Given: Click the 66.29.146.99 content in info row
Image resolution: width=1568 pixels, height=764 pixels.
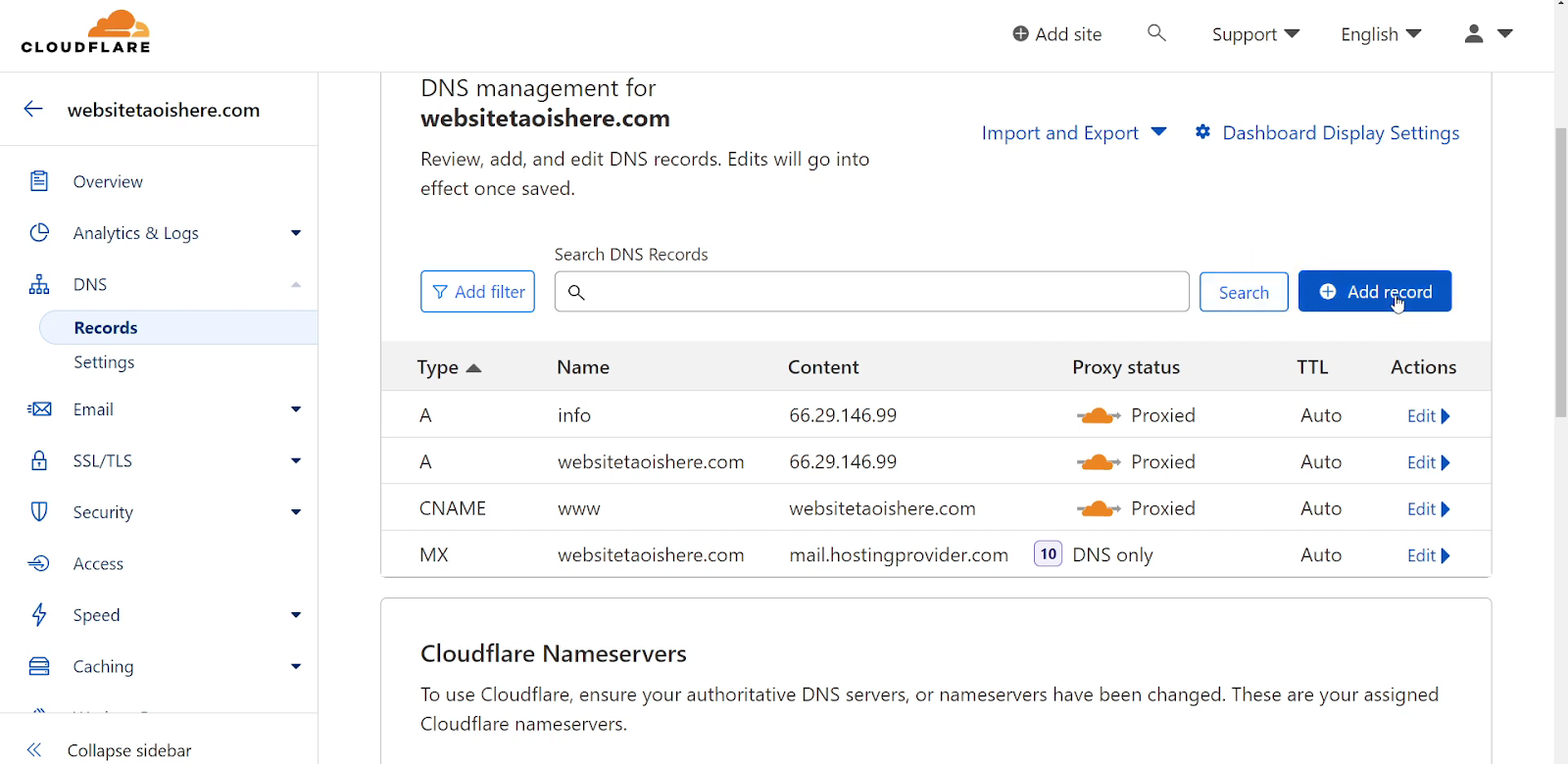Looking at the screenshot, I should coord(843,415).
